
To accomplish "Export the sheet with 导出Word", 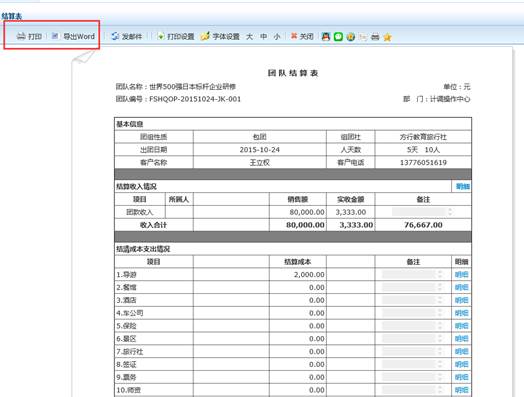I will (x=74, y=36).
